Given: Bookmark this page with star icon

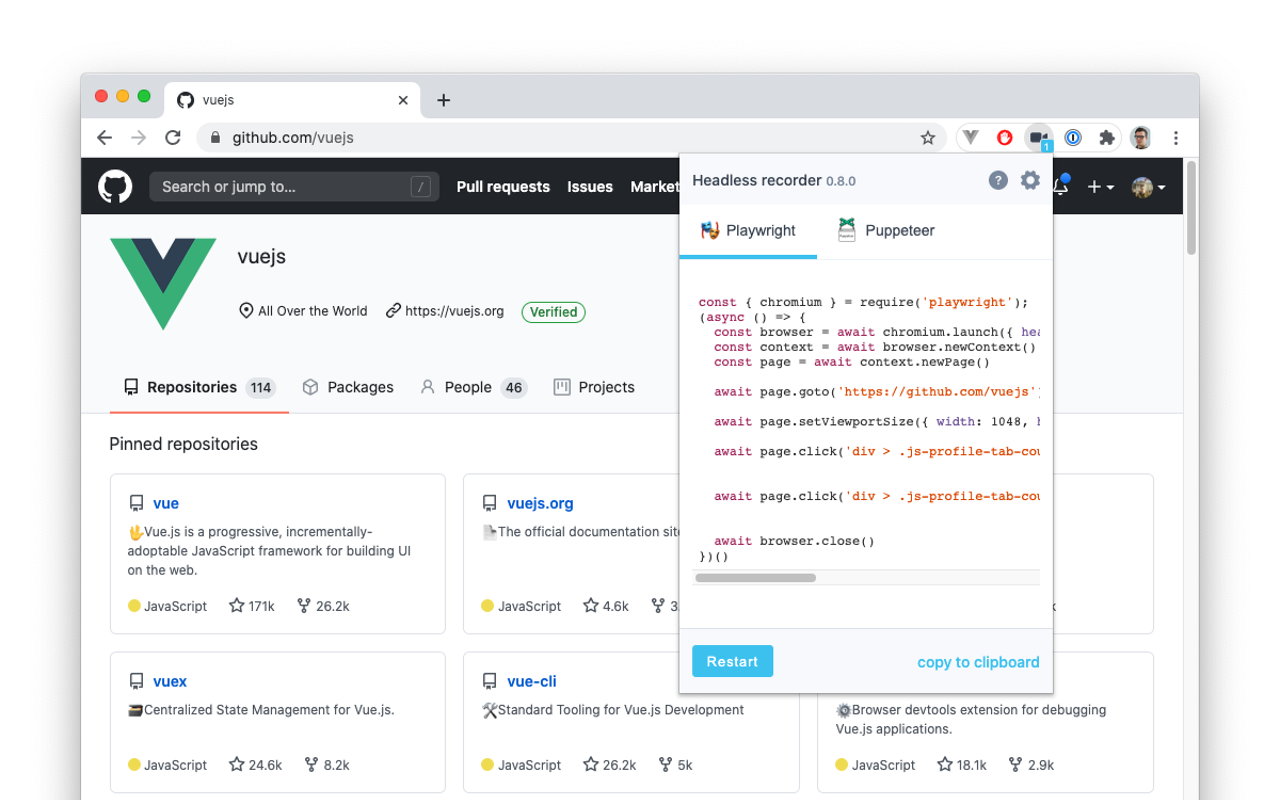Looking at the screenshot, I should tap(928, 138).
